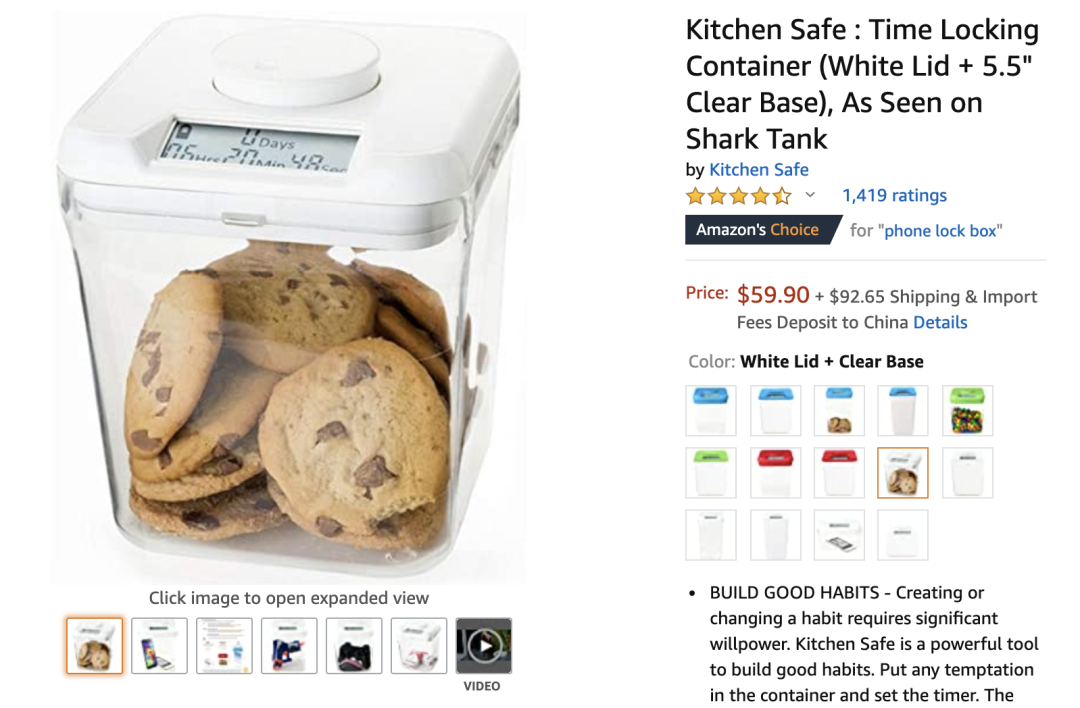Open shipping and import fees Details link
This screenshot has height=708, width=1080.
point(939,322)
